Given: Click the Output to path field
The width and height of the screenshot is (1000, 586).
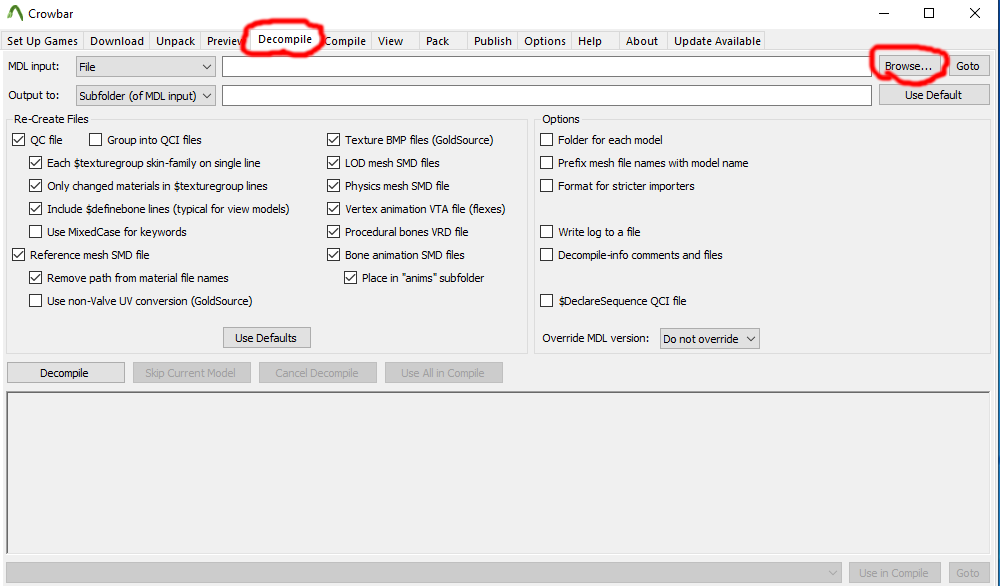Looking at the screenshot, I should [x=547, y=96].
